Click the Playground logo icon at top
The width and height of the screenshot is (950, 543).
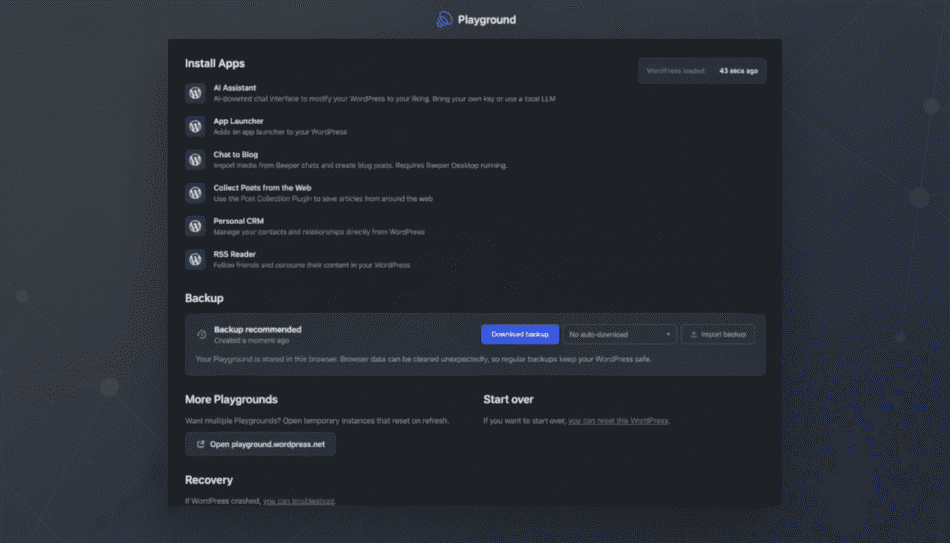coord(445,20)
